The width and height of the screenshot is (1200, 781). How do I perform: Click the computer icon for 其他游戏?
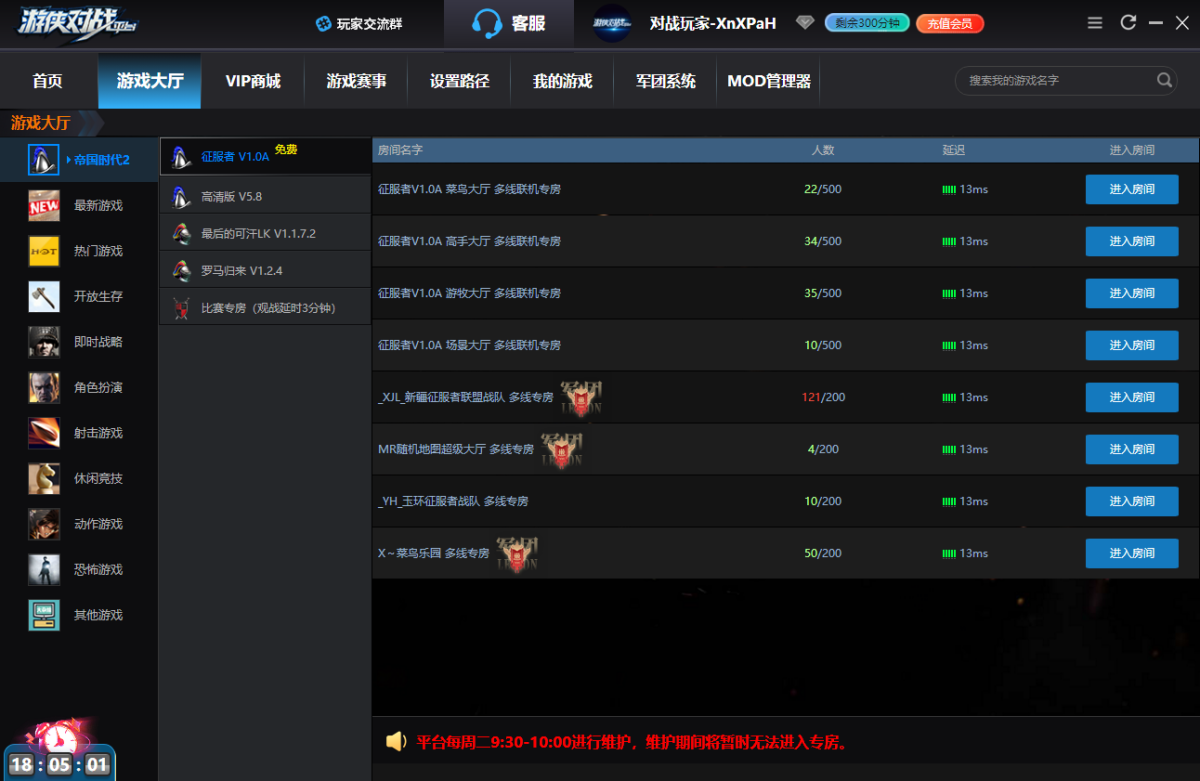[x=44, y=615]
